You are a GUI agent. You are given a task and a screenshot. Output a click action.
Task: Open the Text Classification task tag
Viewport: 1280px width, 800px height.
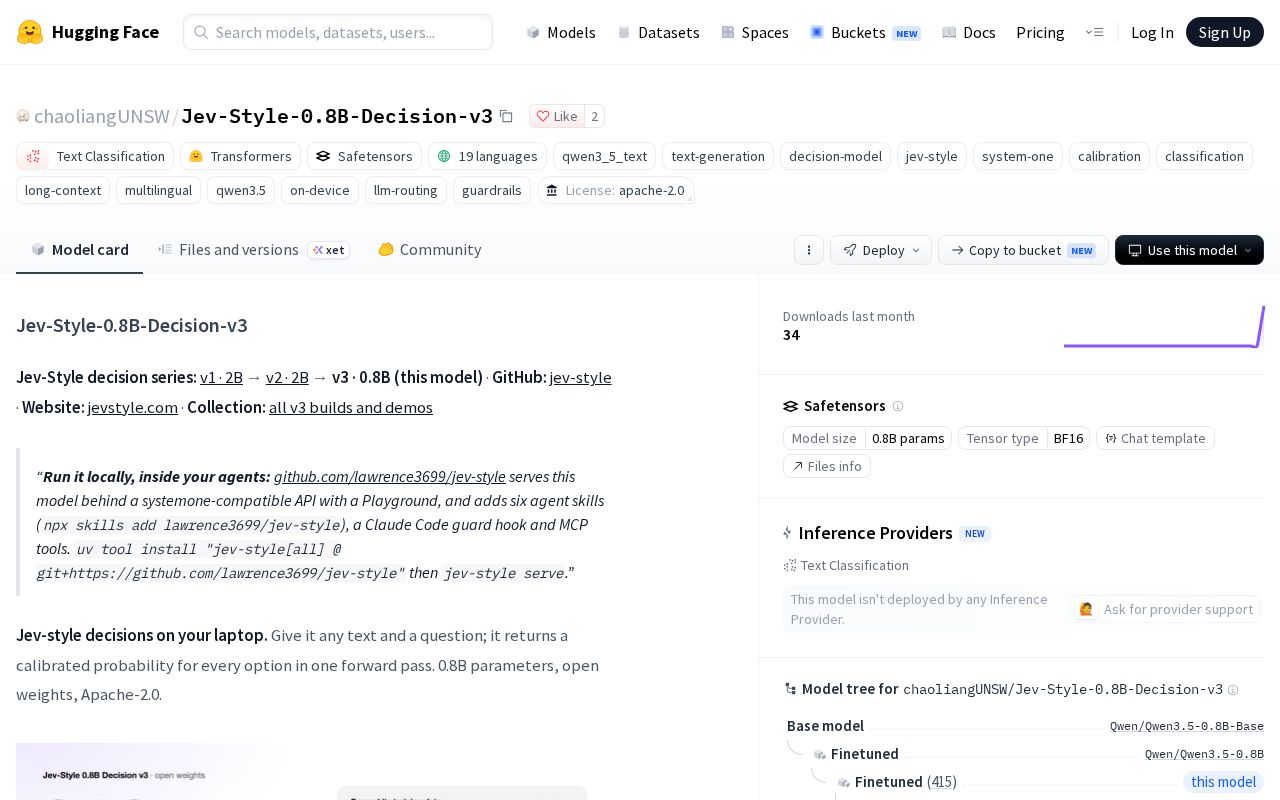coord(95,156)
